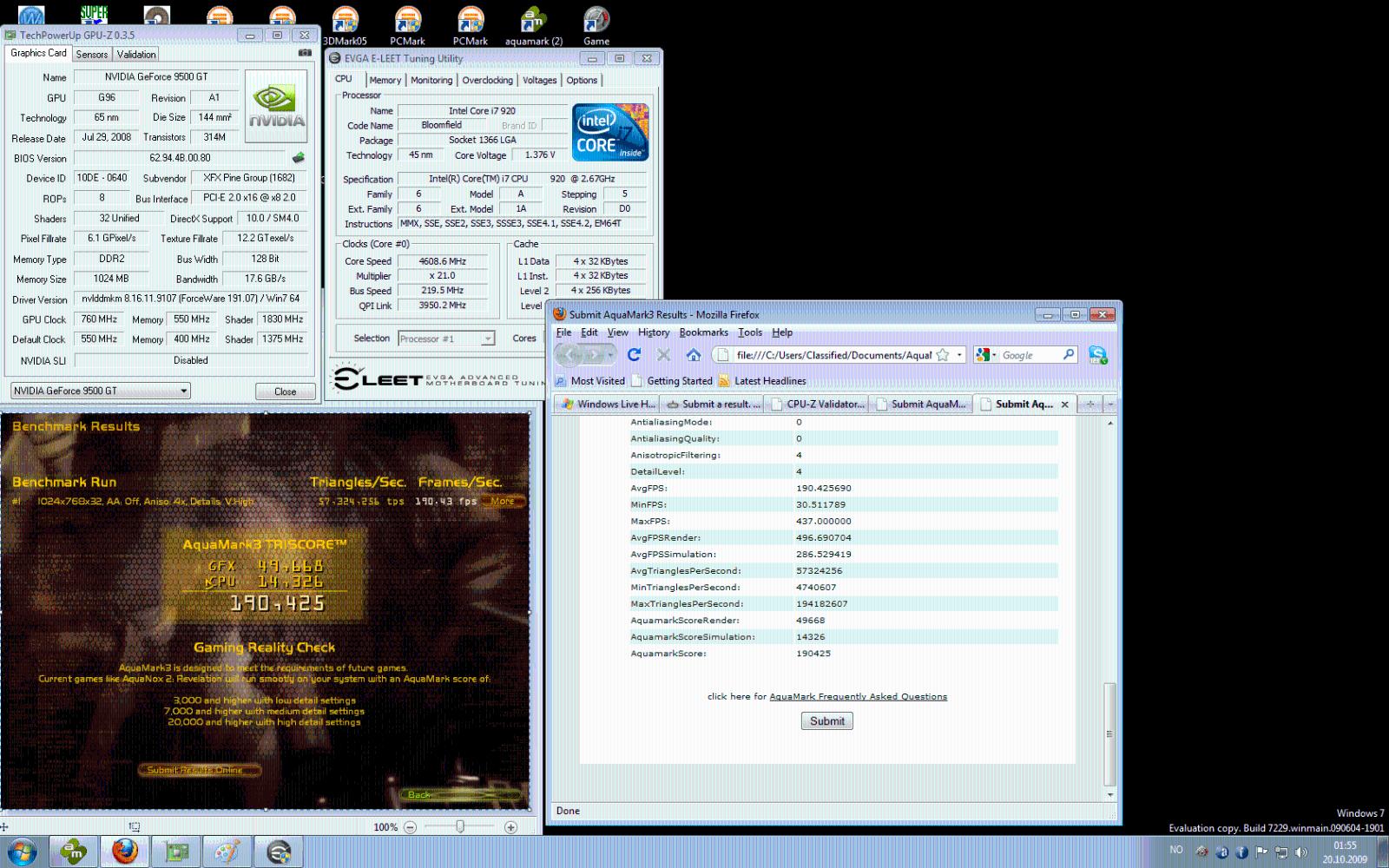This screenshot has height=868, width=1389.
Task: Click the search magnifier in the Google box
Action: 1069,354
